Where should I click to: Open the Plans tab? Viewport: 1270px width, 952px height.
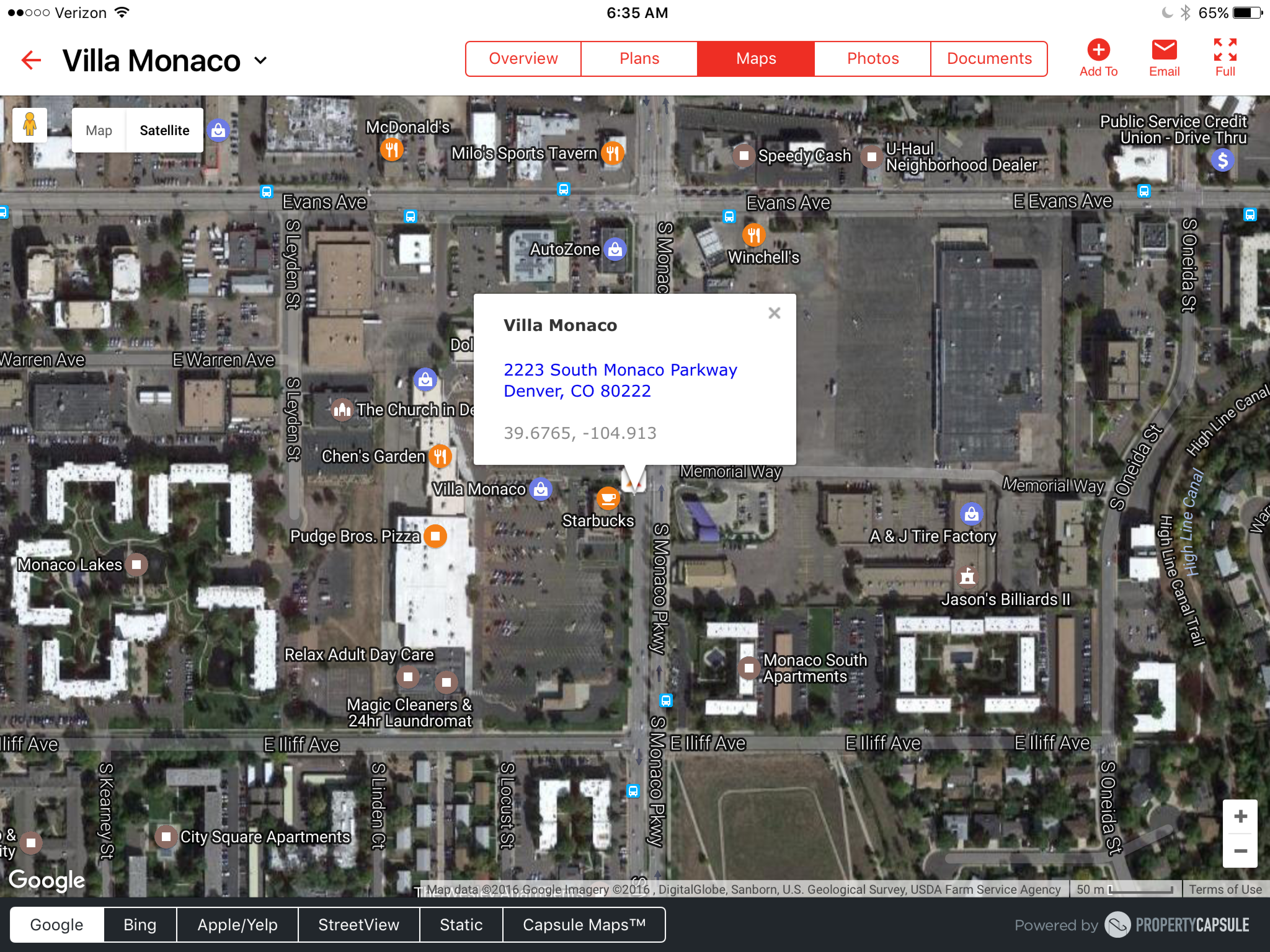(x=639, y=59)
